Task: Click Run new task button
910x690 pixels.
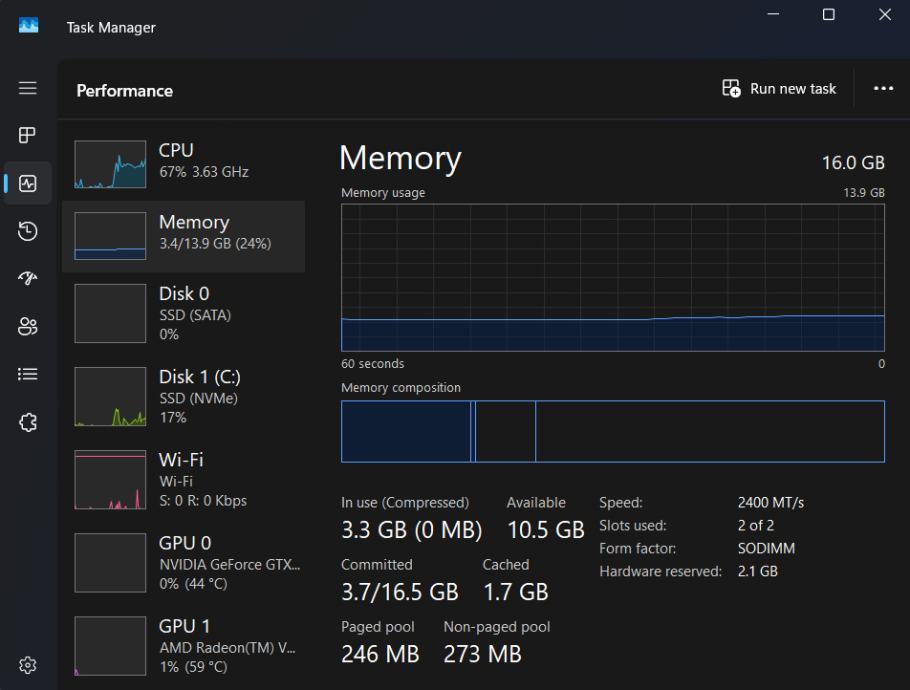Action: point(780,89)
